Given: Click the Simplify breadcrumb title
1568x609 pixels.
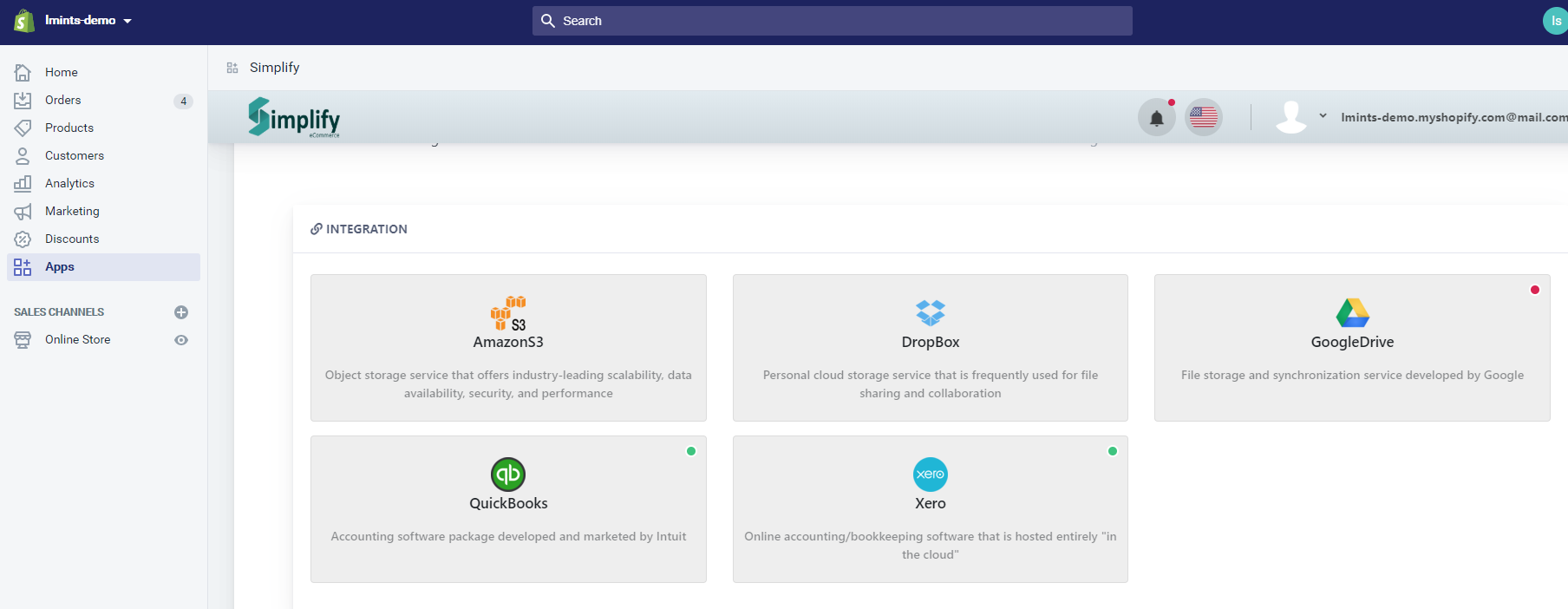Looking at the screenshot, I should 274,68.
